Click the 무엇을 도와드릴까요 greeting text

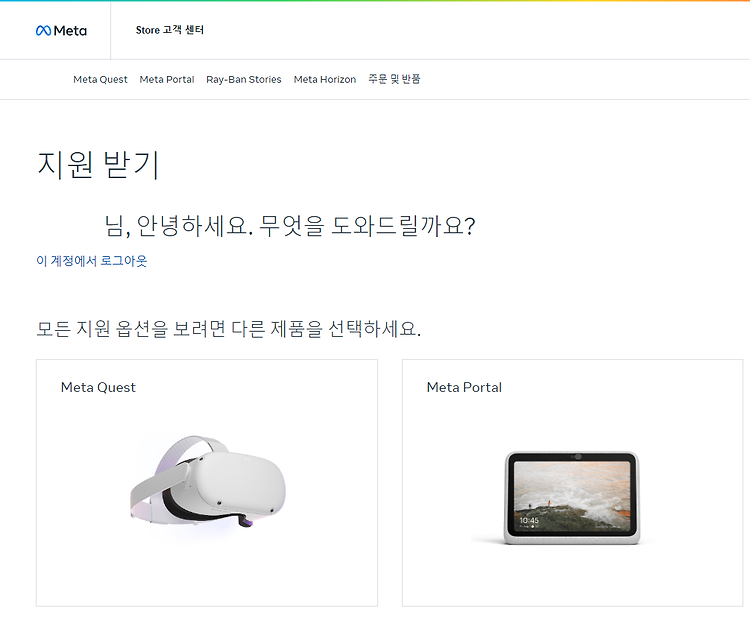click(x=367, y=226)
